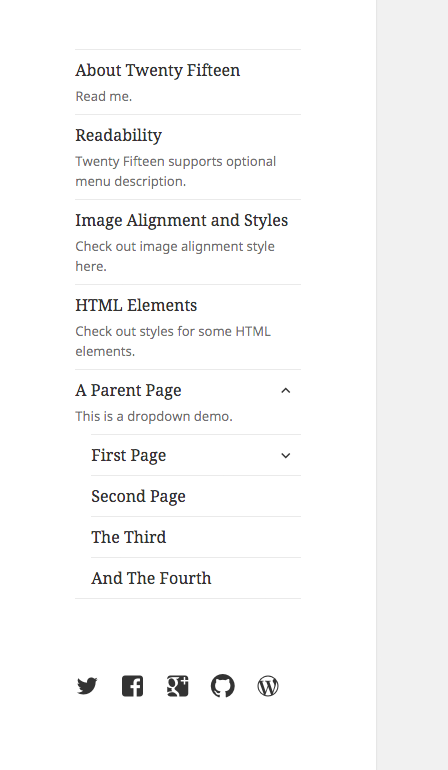
Task: Collapse the A Parent Page submenu chevron
Action: click(285, 391)
